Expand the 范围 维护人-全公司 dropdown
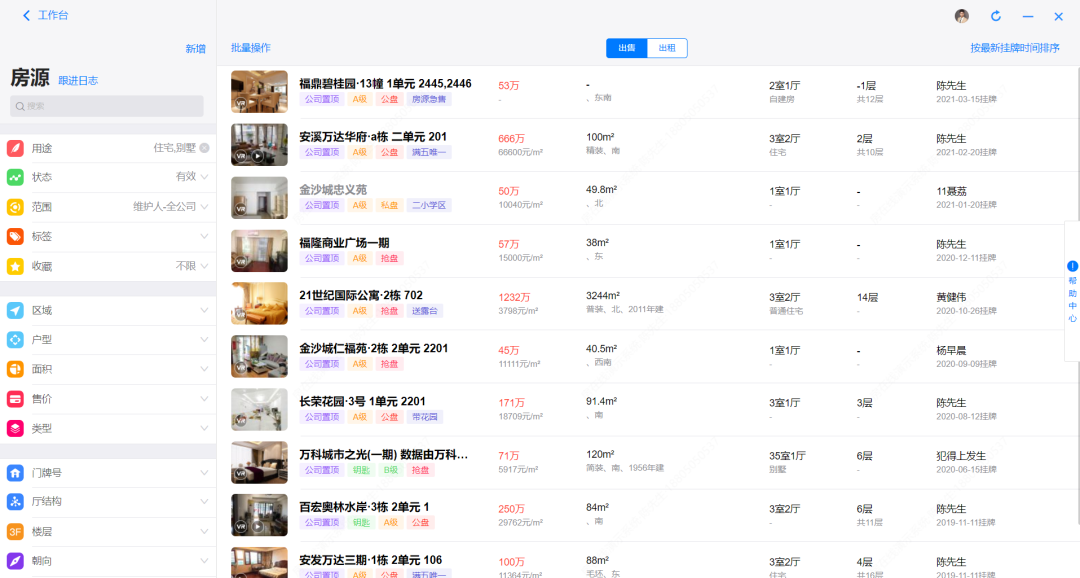 coord(205,207)
